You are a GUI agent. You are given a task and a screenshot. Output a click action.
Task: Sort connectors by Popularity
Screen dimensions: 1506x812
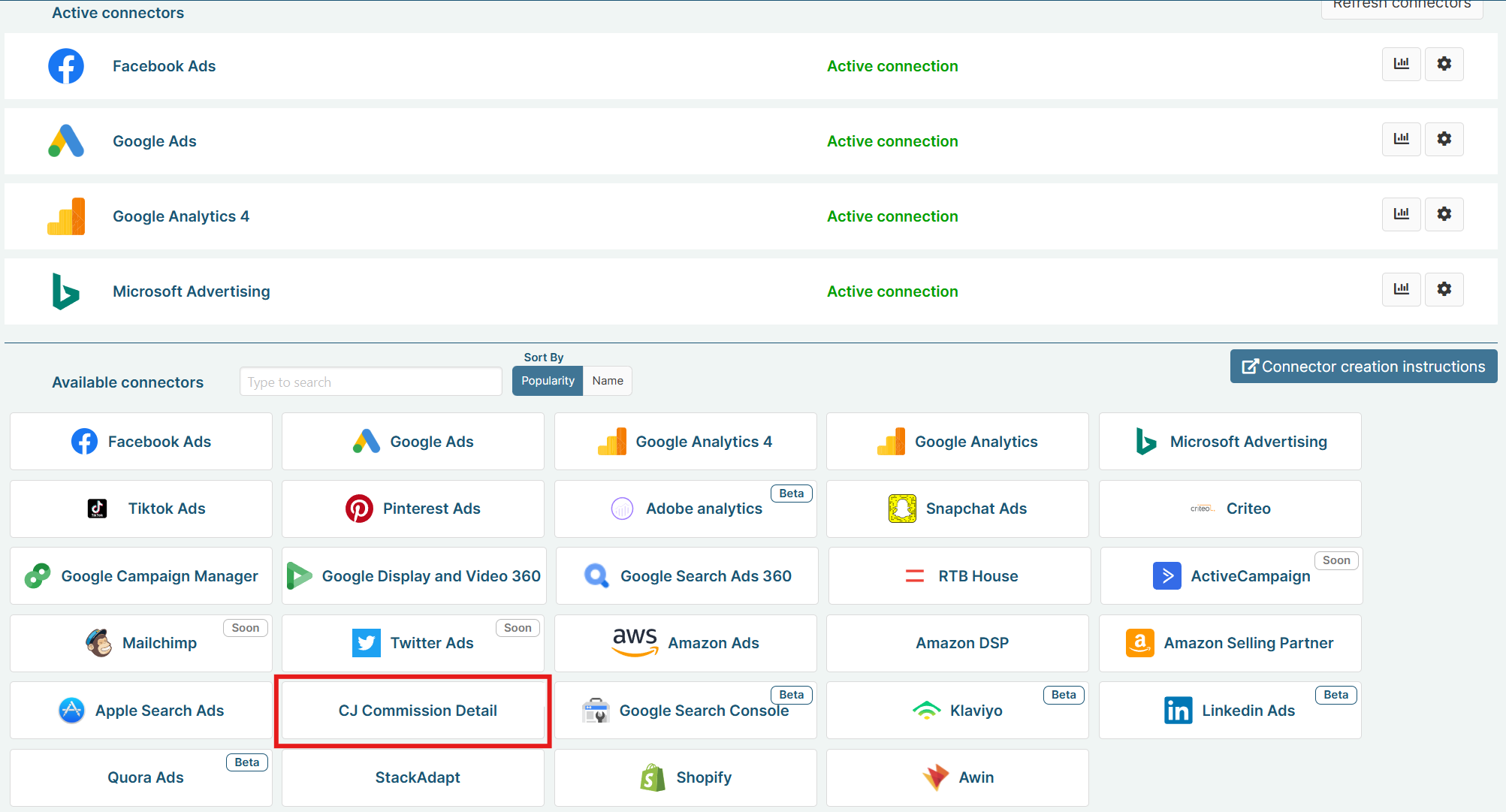[548, 381]
